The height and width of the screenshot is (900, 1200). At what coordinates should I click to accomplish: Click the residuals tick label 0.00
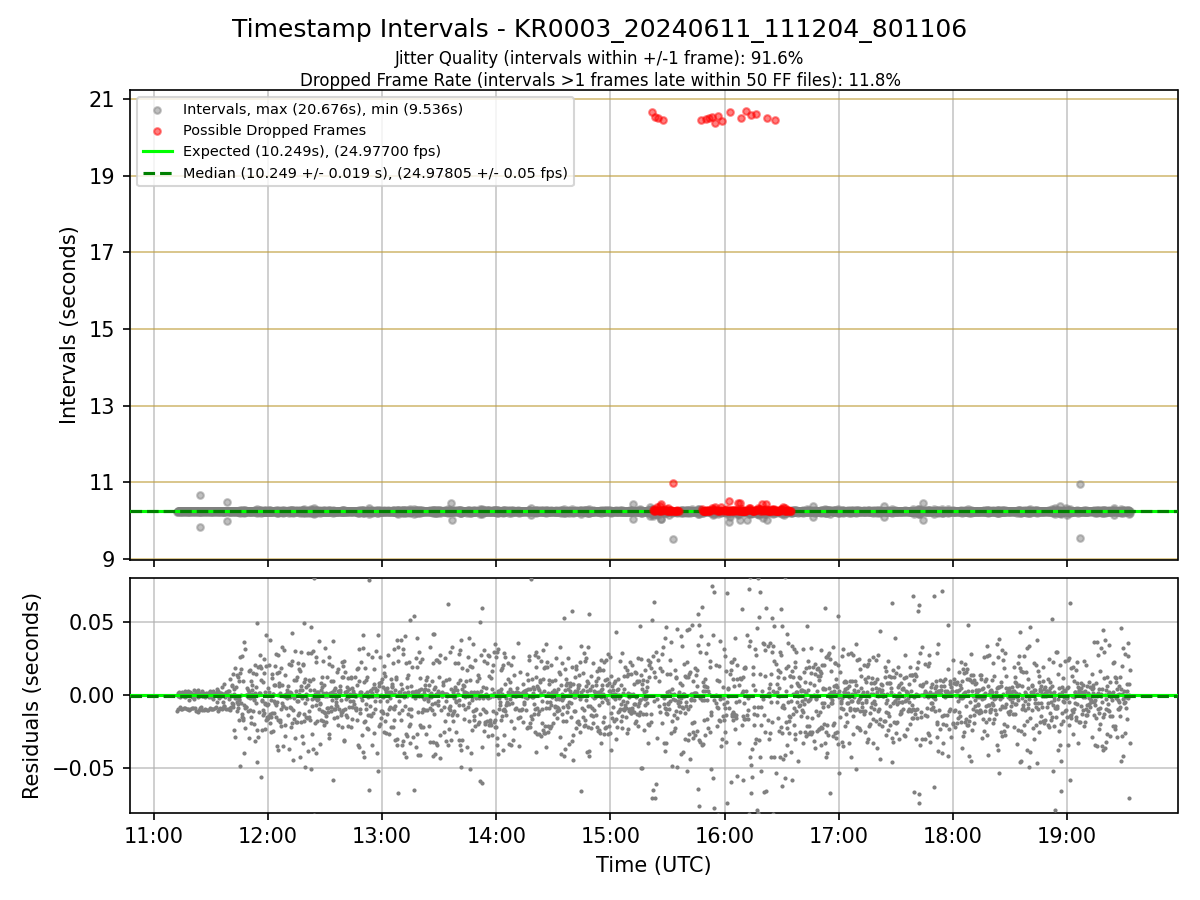pos(93,695)
